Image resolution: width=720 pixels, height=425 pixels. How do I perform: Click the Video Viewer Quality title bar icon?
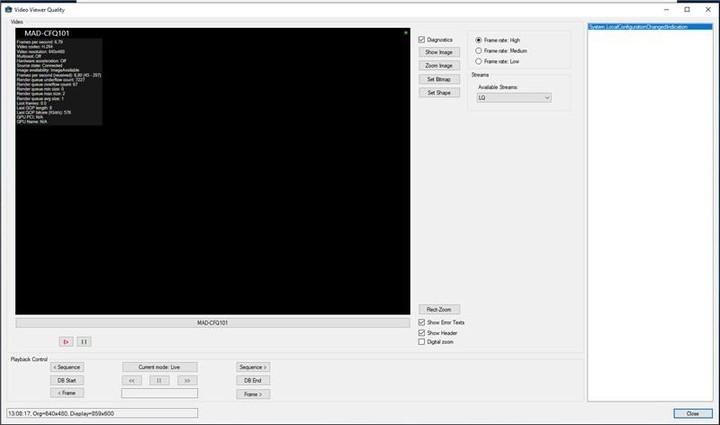[6, 9]
